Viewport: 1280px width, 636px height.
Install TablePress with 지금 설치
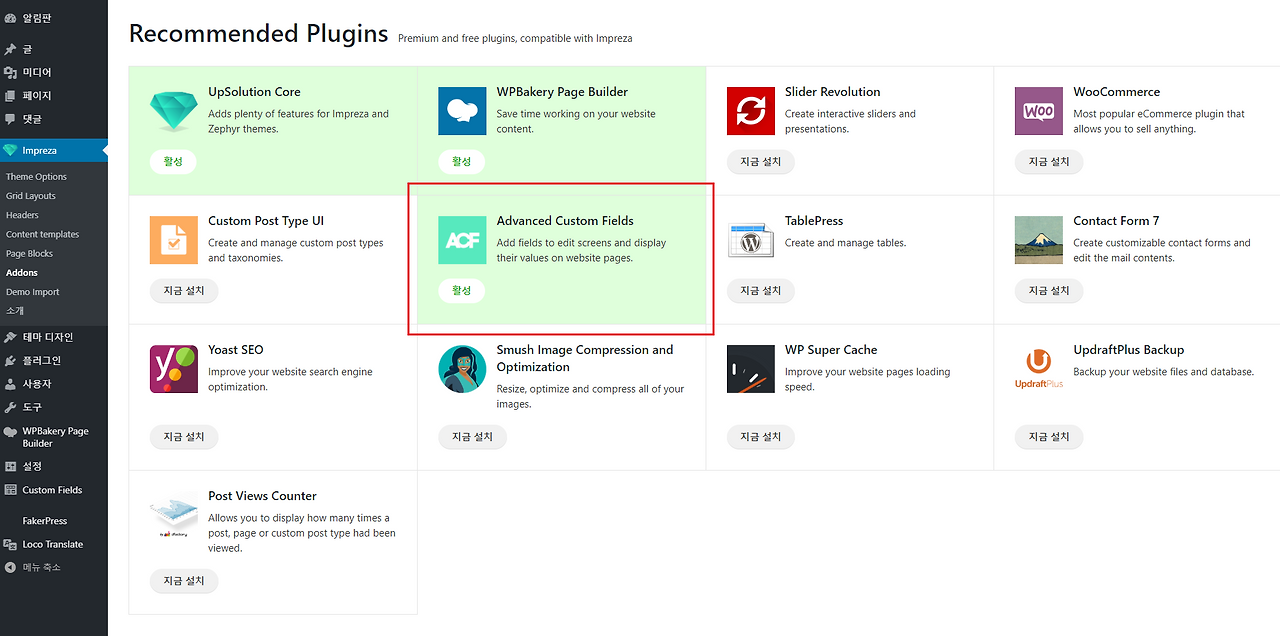click(761, 290)
